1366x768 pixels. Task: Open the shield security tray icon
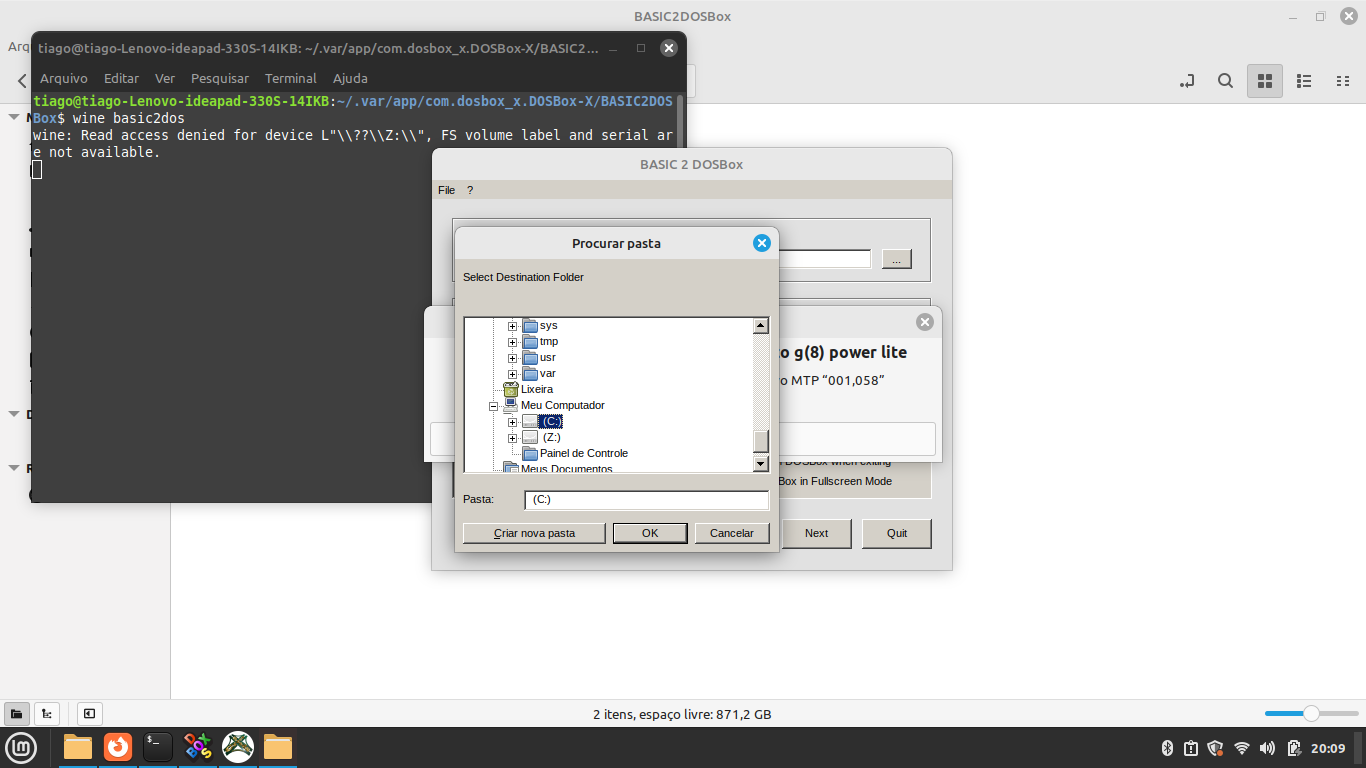coord(1216,748)
